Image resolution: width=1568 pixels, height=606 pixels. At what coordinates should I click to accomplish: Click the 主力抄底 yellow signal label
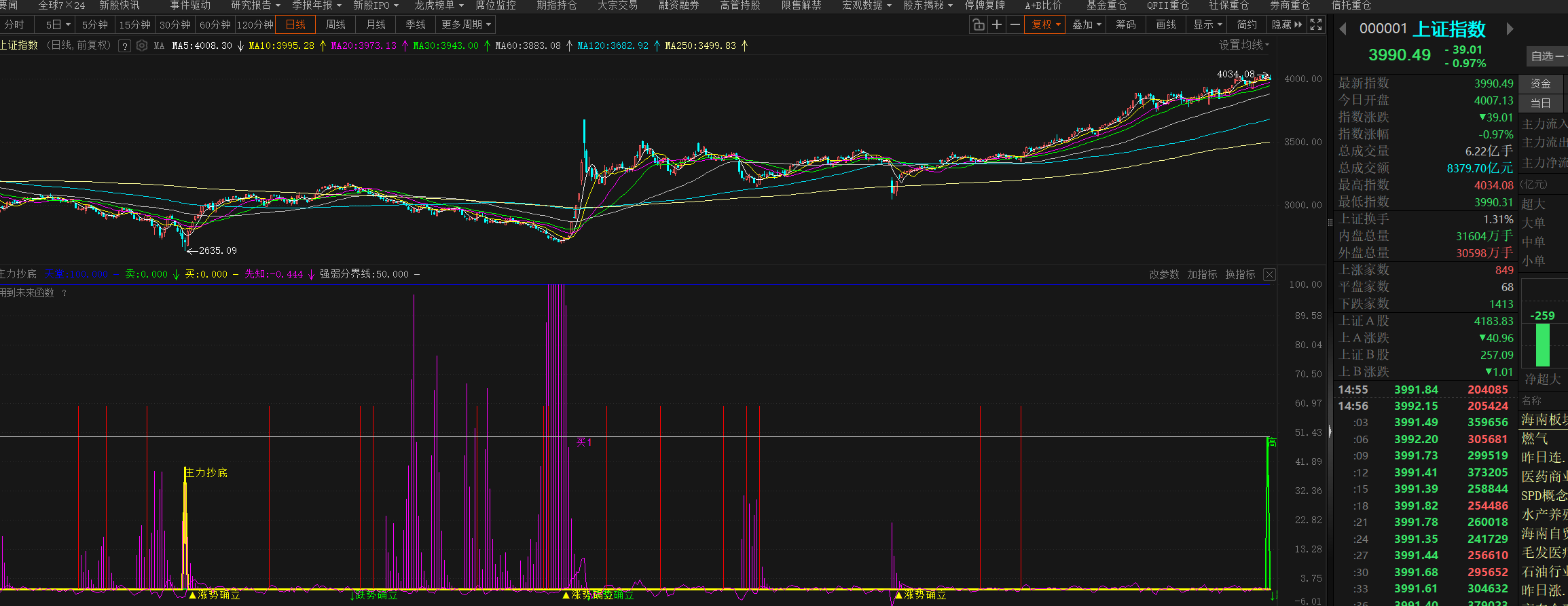(206, 473)
